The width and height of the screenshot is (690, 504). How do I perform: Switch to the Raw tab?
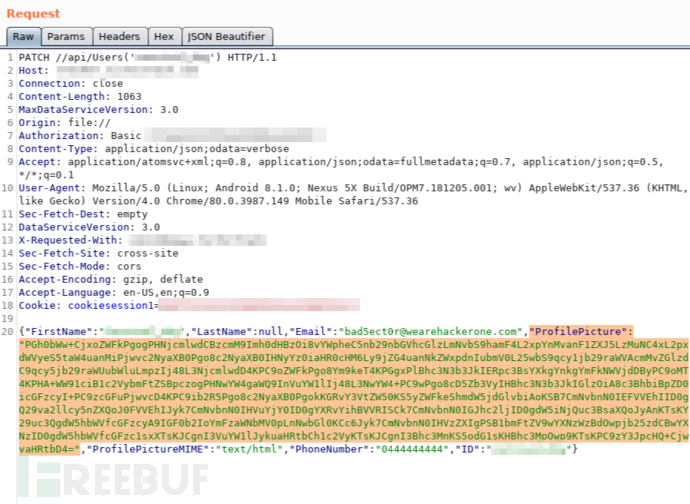click(x=23, y=37)
